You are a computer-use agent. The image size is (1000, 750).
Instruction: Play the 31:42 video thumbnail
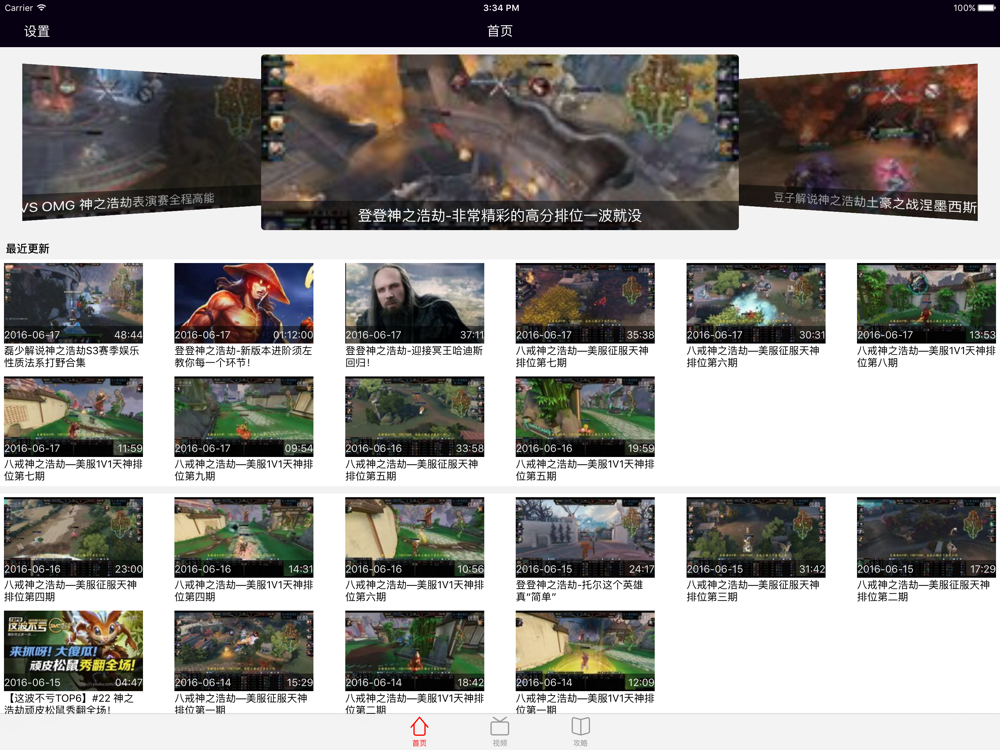pyautogui.click(x=756, y=537)
